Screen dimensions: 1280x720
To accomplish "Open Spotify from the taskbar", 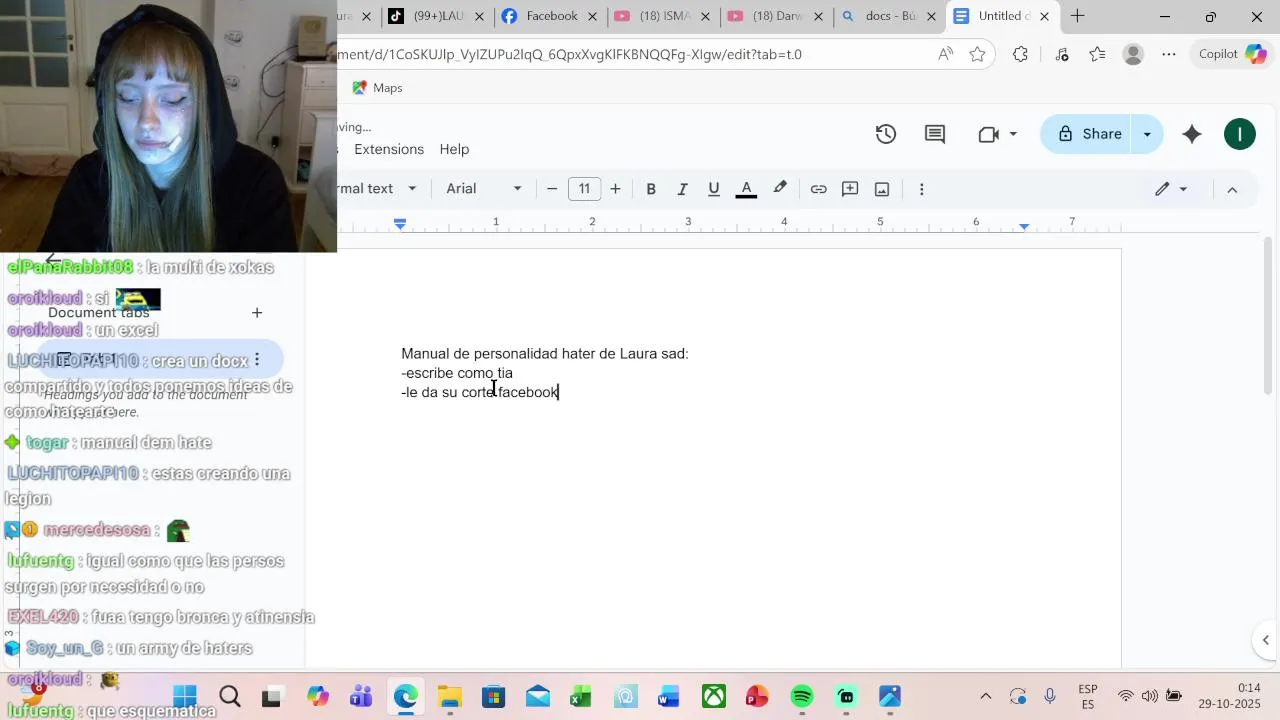I will [x=802, y=696].
